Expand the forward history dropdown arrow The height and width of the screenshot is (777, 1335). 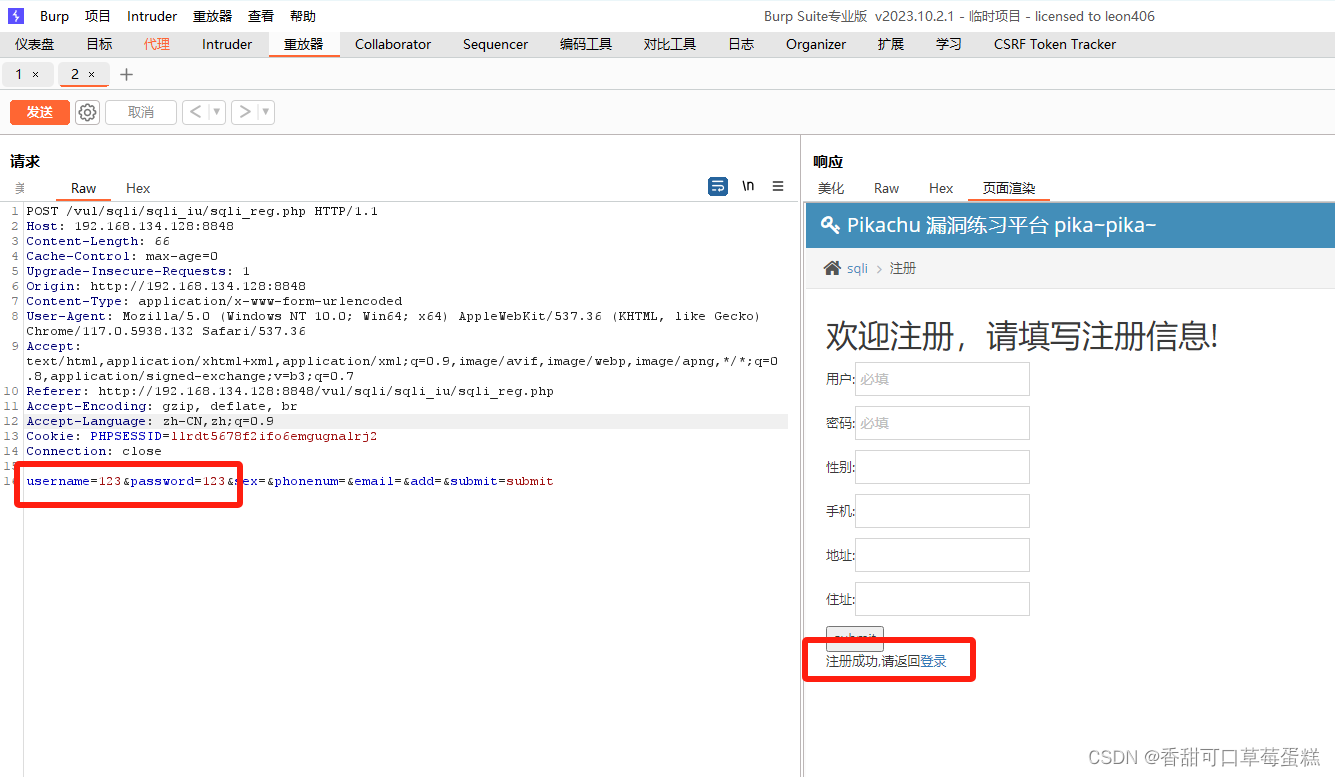266,112
